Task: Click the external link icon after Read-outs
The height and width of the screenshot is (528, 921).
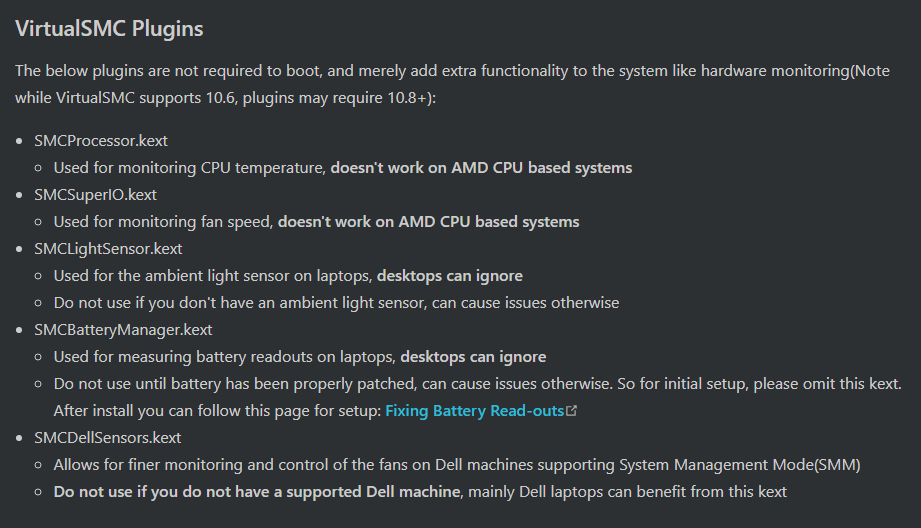Action: pos(572,411)
